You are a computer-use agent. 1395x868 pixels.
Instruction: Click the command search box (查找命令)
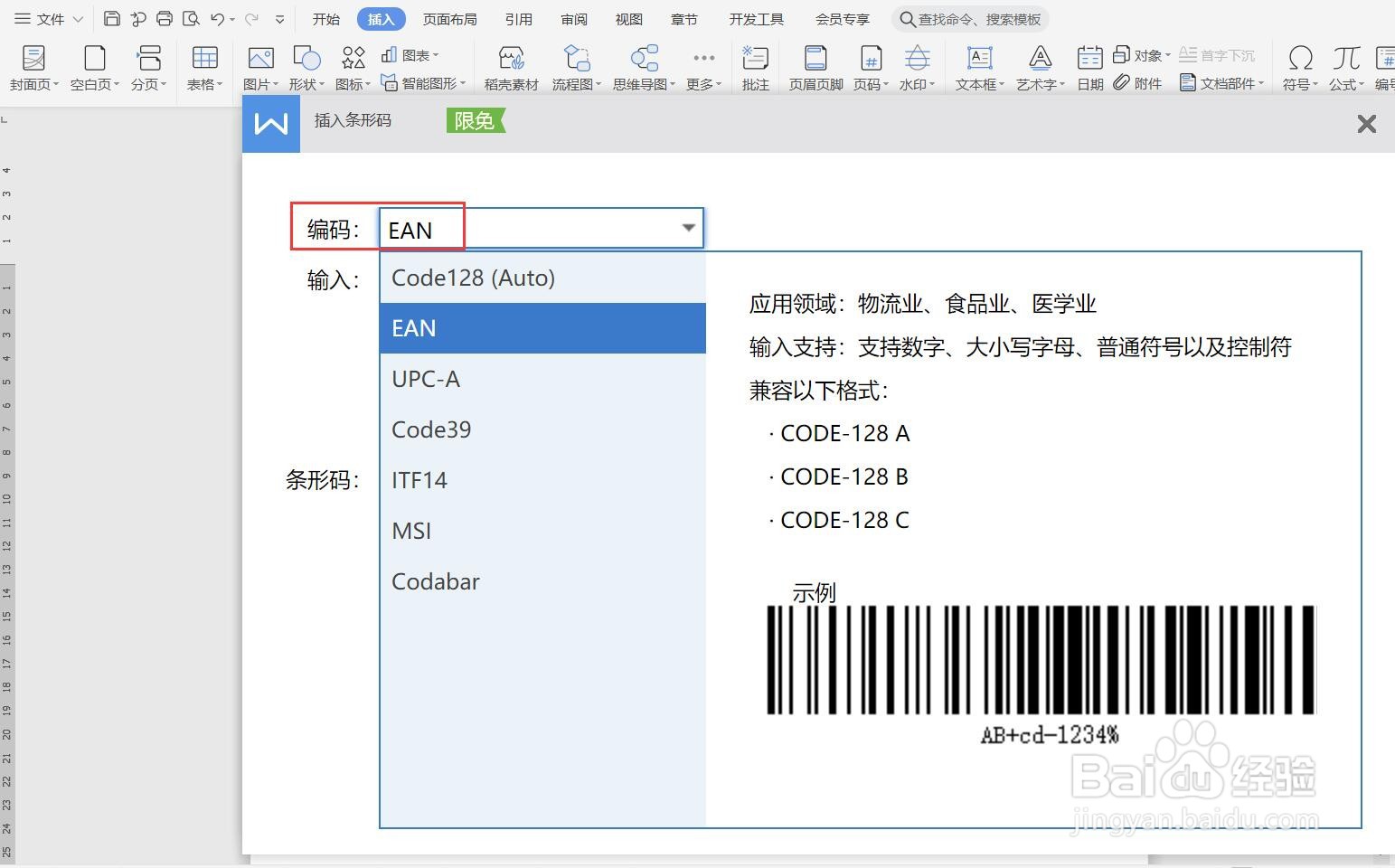pyautogui.click(x=971, y=19)
